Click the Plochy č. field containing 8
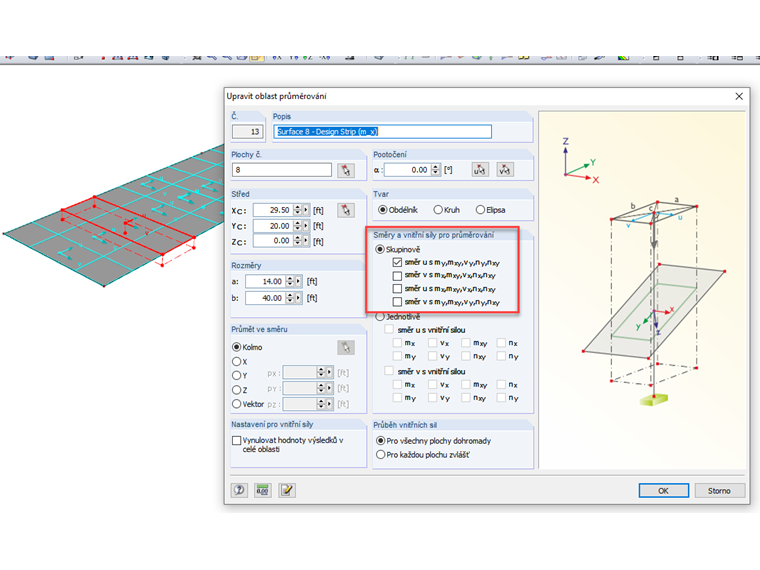 pos(282,170)
